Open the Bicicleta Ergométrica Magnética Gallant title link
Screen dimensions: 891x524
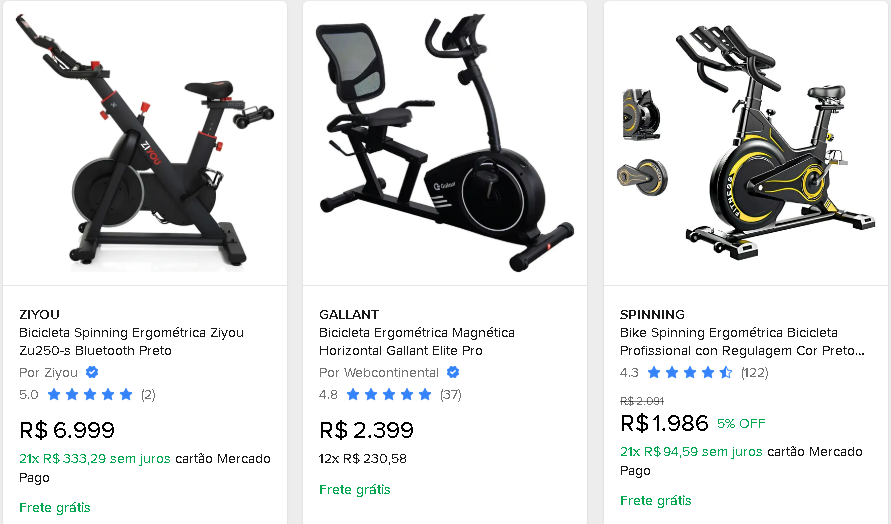tap(417, 342)
